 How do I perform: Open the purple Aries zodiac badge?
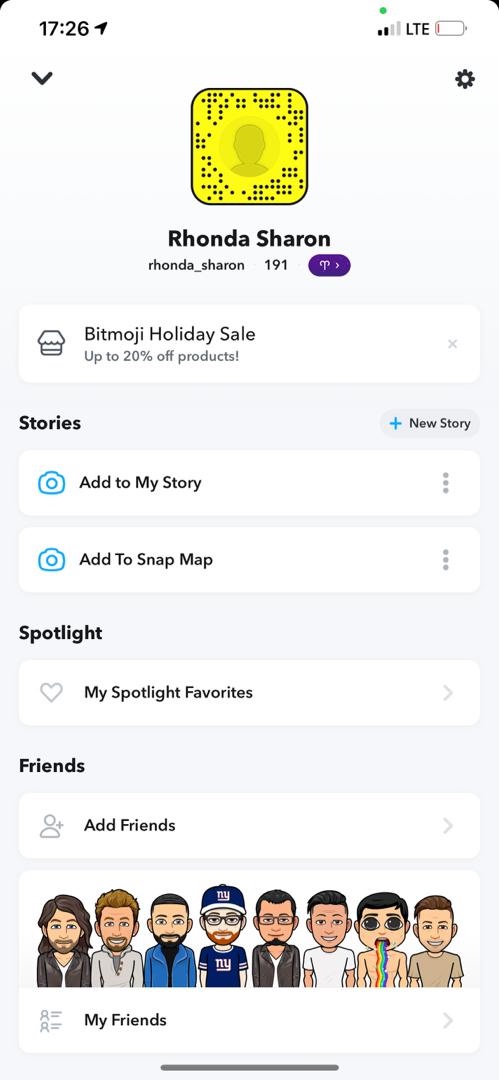[329, 265]
